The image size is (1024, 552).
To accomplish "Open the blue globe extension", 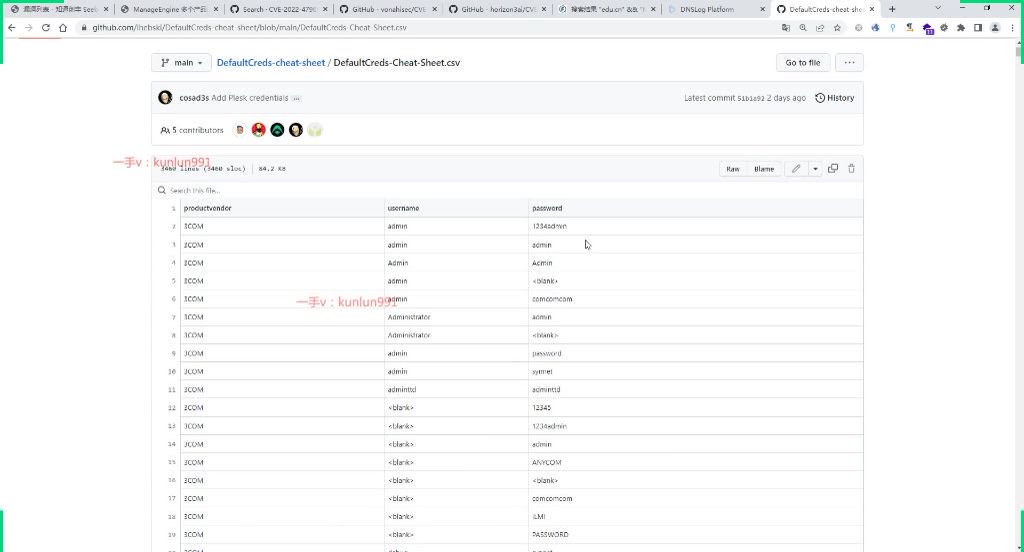I will [x=876, y=28].
